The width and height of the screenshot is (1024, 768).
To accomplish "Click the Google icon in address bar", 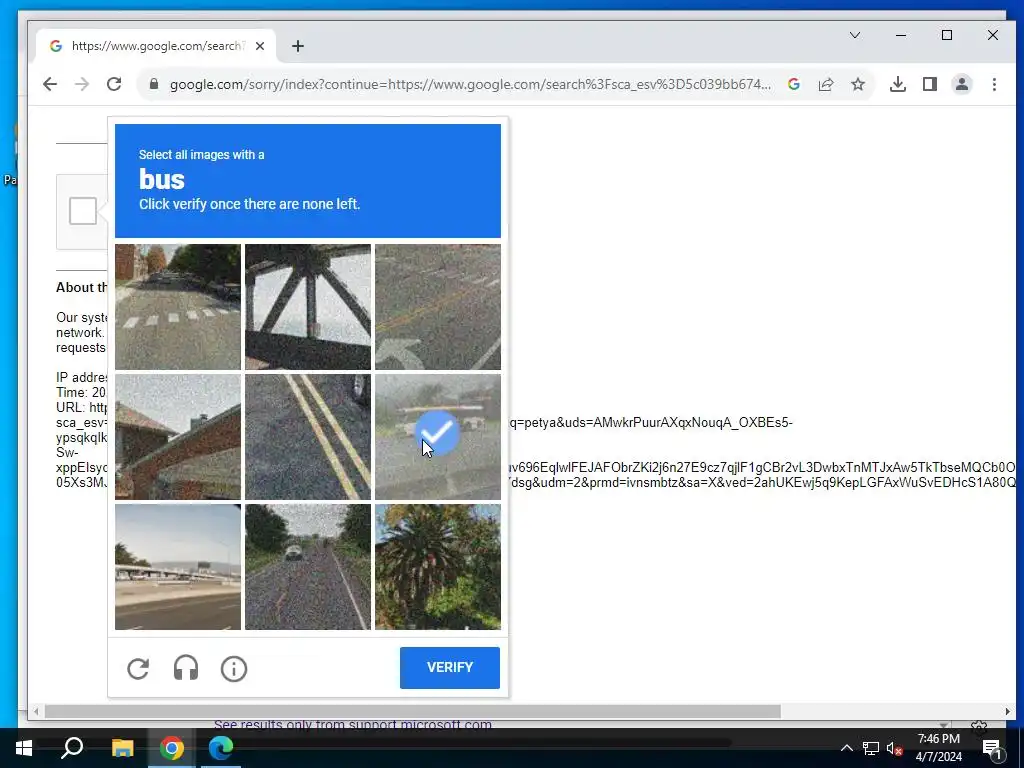I will [793, 84].
